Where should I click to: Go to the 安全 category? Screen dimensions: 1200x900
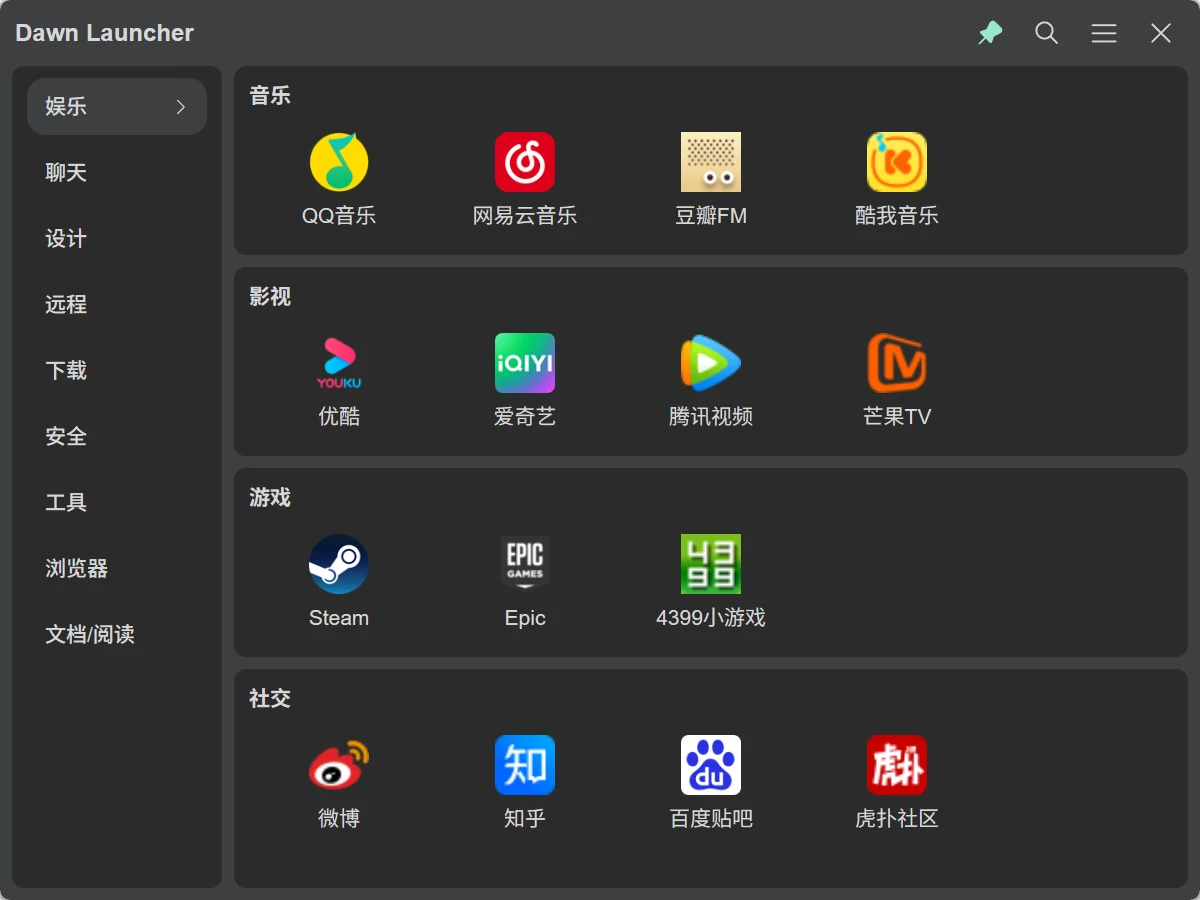117,437
